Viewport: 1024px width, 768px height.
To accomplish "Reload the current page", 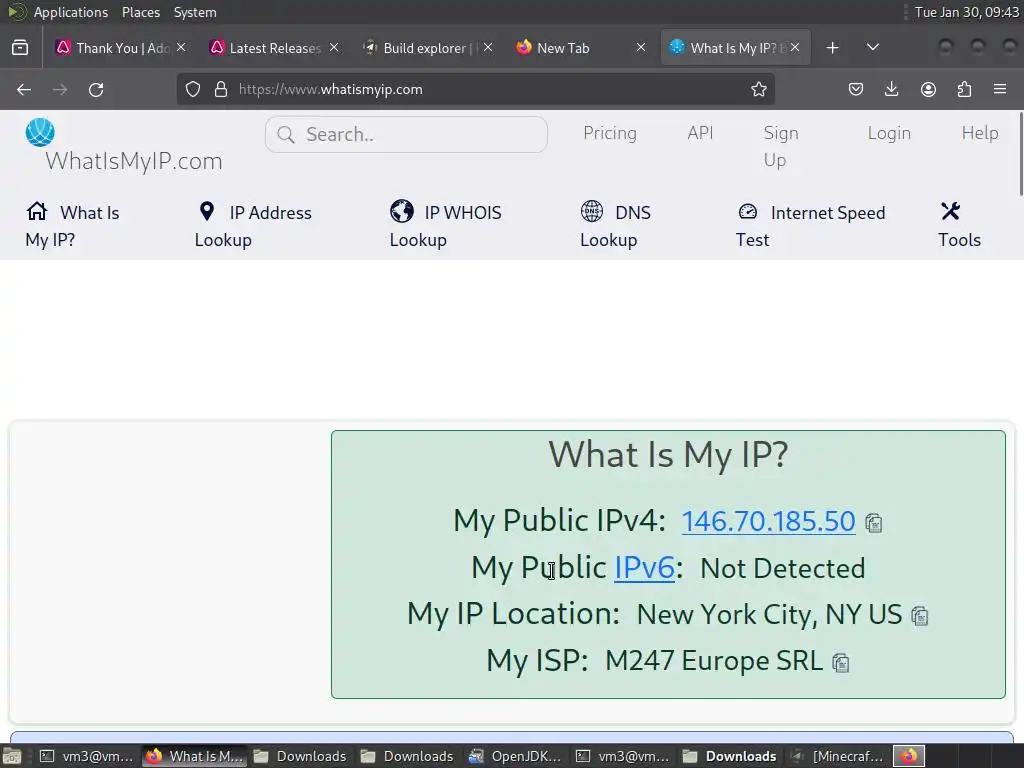I will coord(96,89).
